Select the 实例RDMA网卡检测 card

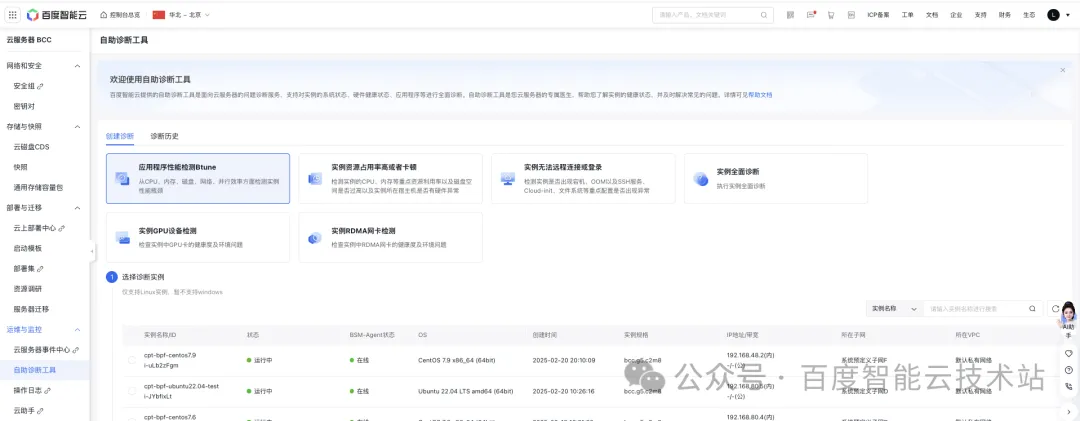point(391,237)
